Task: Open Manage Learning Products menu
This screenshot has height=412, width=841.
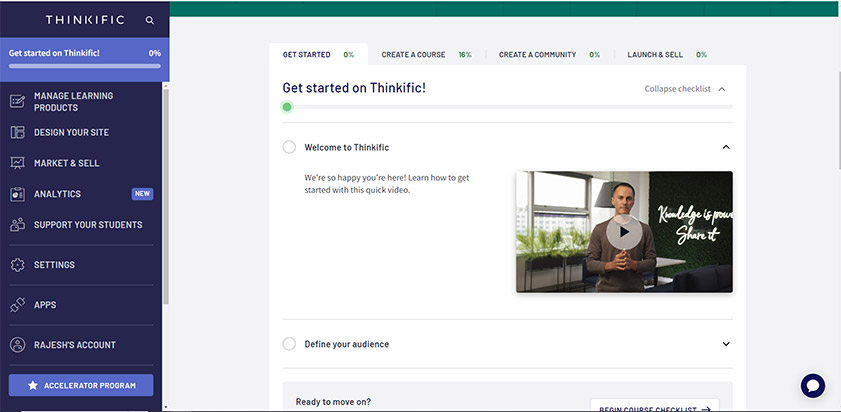Action: tap(81, 101)
